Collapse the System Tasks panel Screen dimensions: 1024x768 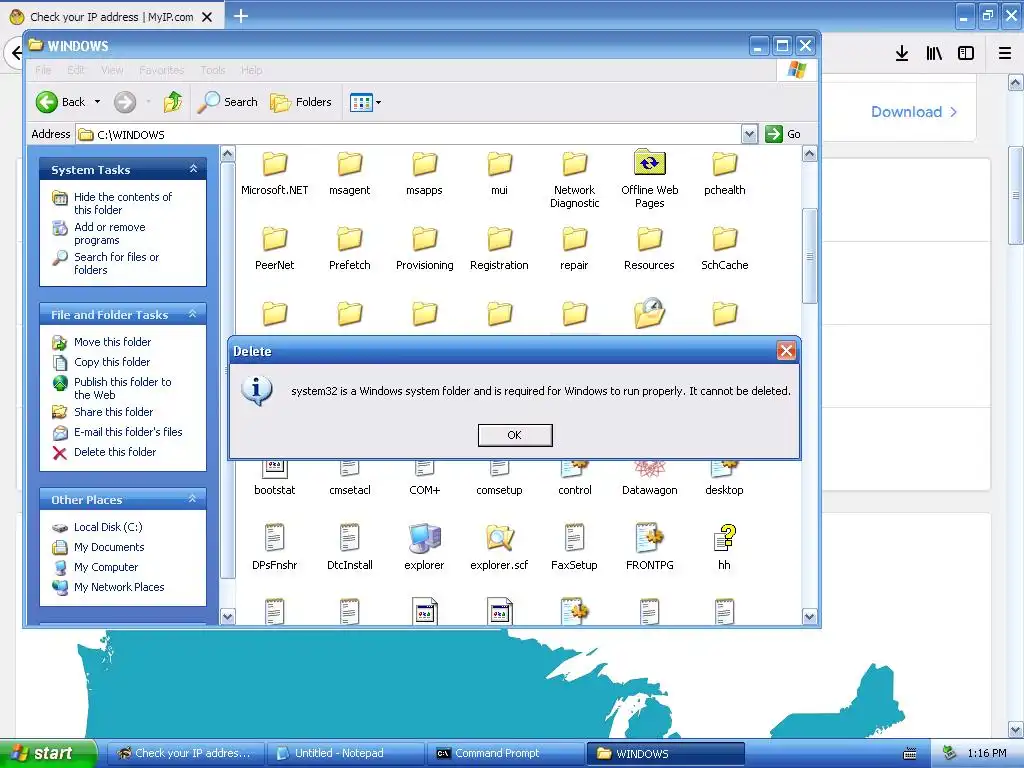point(193,169)
